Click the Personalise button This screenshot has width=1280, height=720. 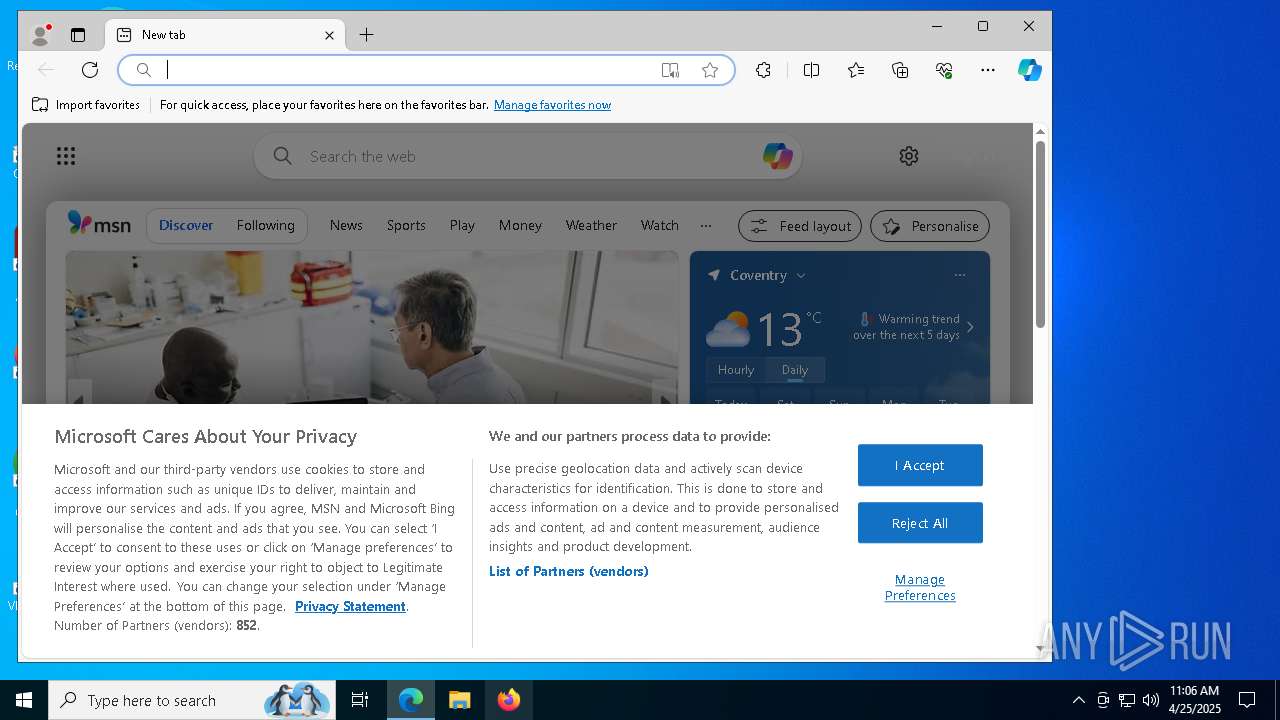coord(930,226)
